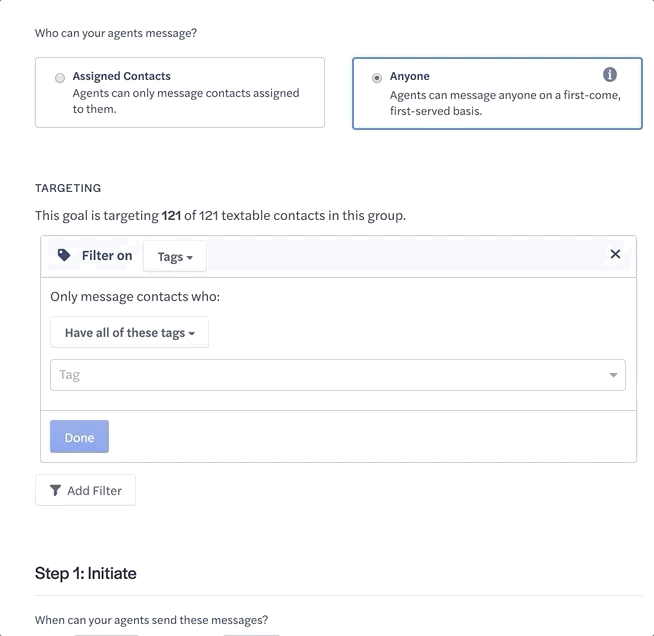
Task: Click the info icon in the Anyone card
Action: (x=609, y=75)
